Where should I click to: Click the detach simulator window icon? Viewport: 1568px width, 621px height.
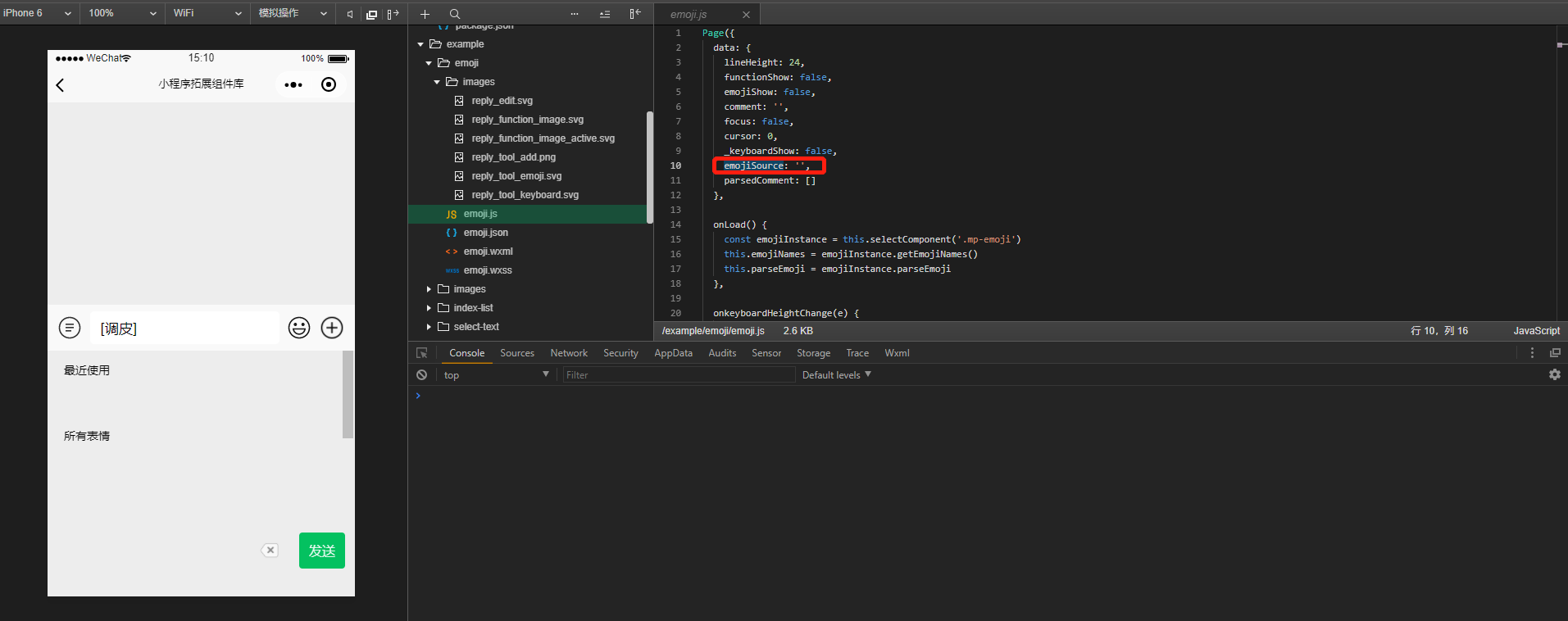click(371, 14)
